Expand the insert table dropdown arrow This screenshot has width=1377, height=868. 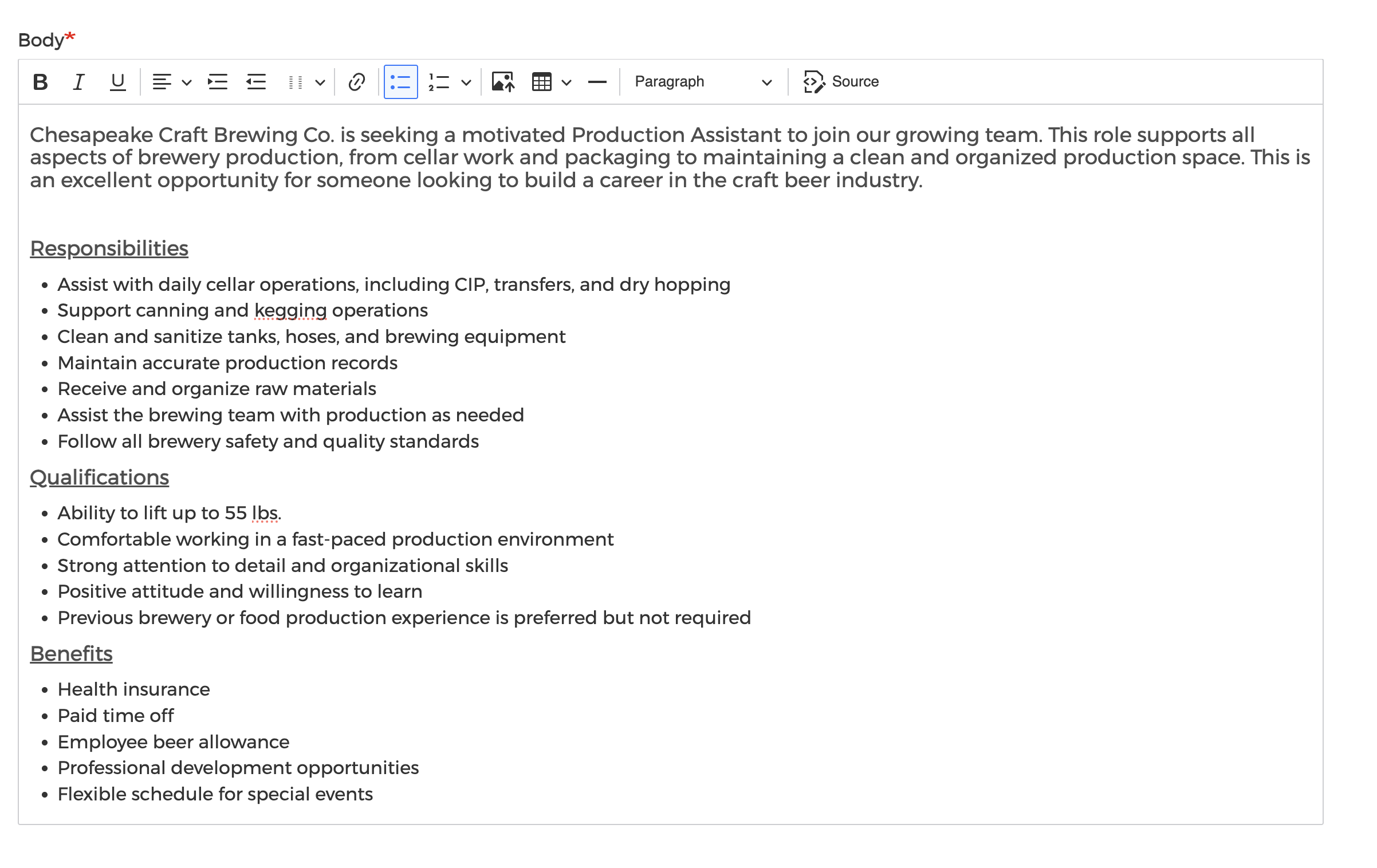click(x=566, y=82)
